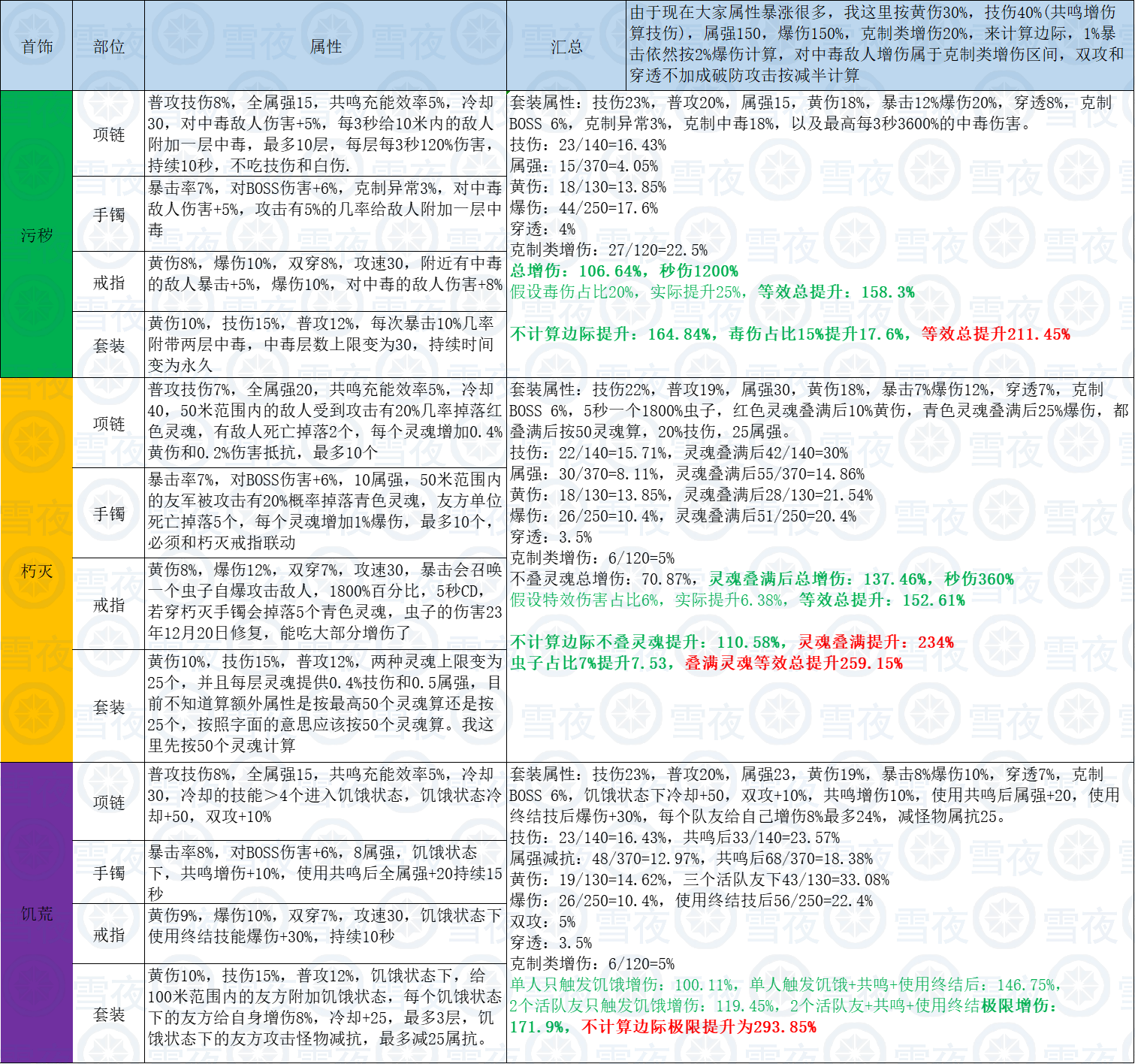
Task: Select 污秽 项链 slot cell
Action: tap(108, 135)
